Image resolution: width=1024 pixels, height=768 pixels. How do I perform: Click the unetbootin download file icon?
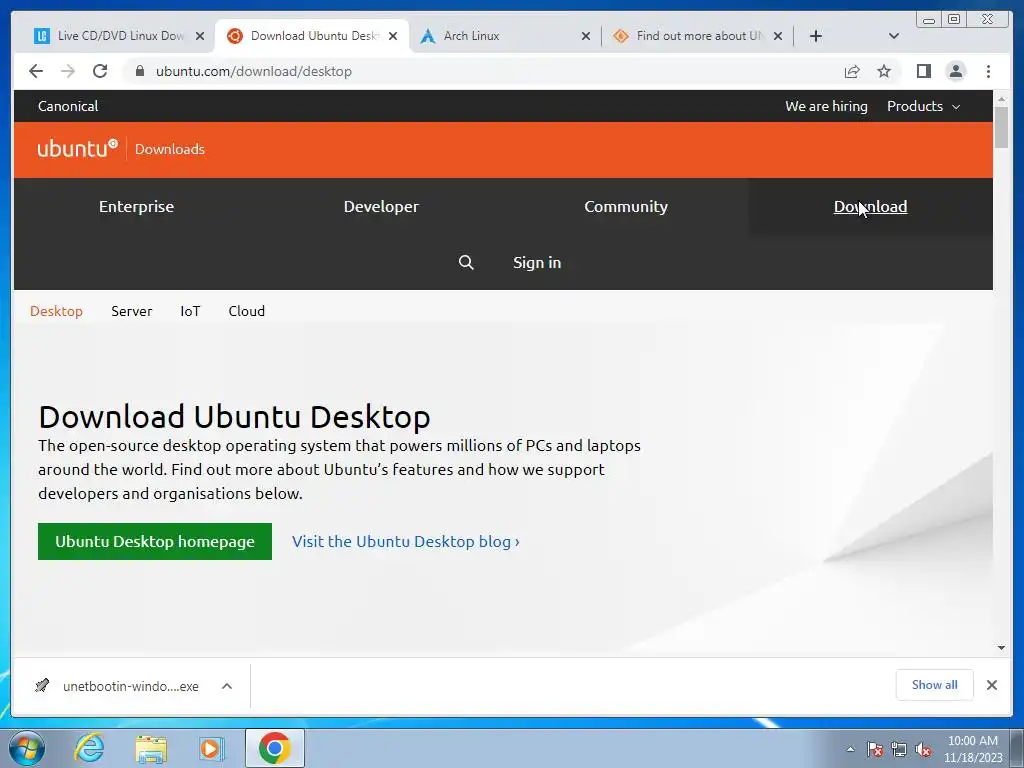coord(42,686)
